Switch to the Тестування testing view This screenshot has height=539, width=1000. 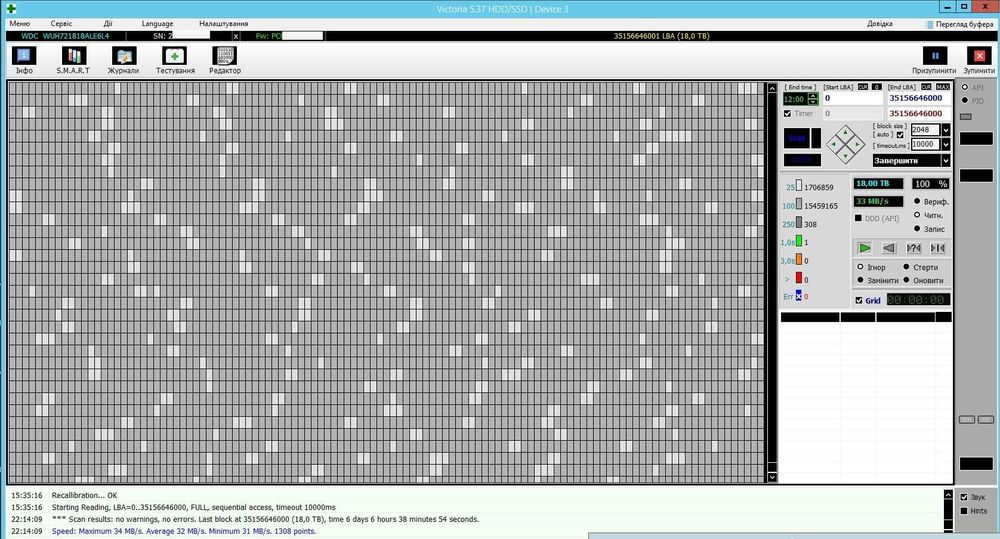pos(175,61)
